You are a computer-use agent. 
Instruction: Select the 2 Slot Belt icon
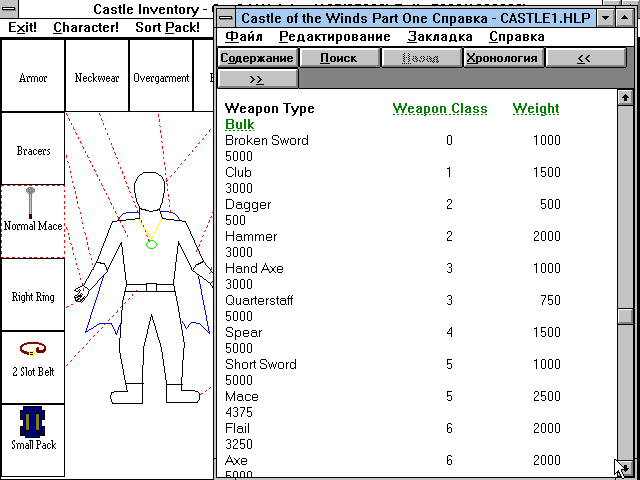[x=33, y=349]
